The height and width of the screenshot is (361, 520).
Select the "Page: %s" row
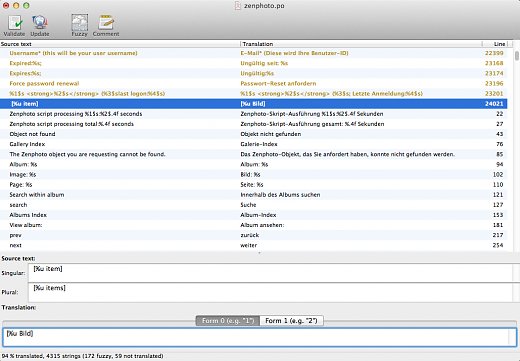[254, 185]
